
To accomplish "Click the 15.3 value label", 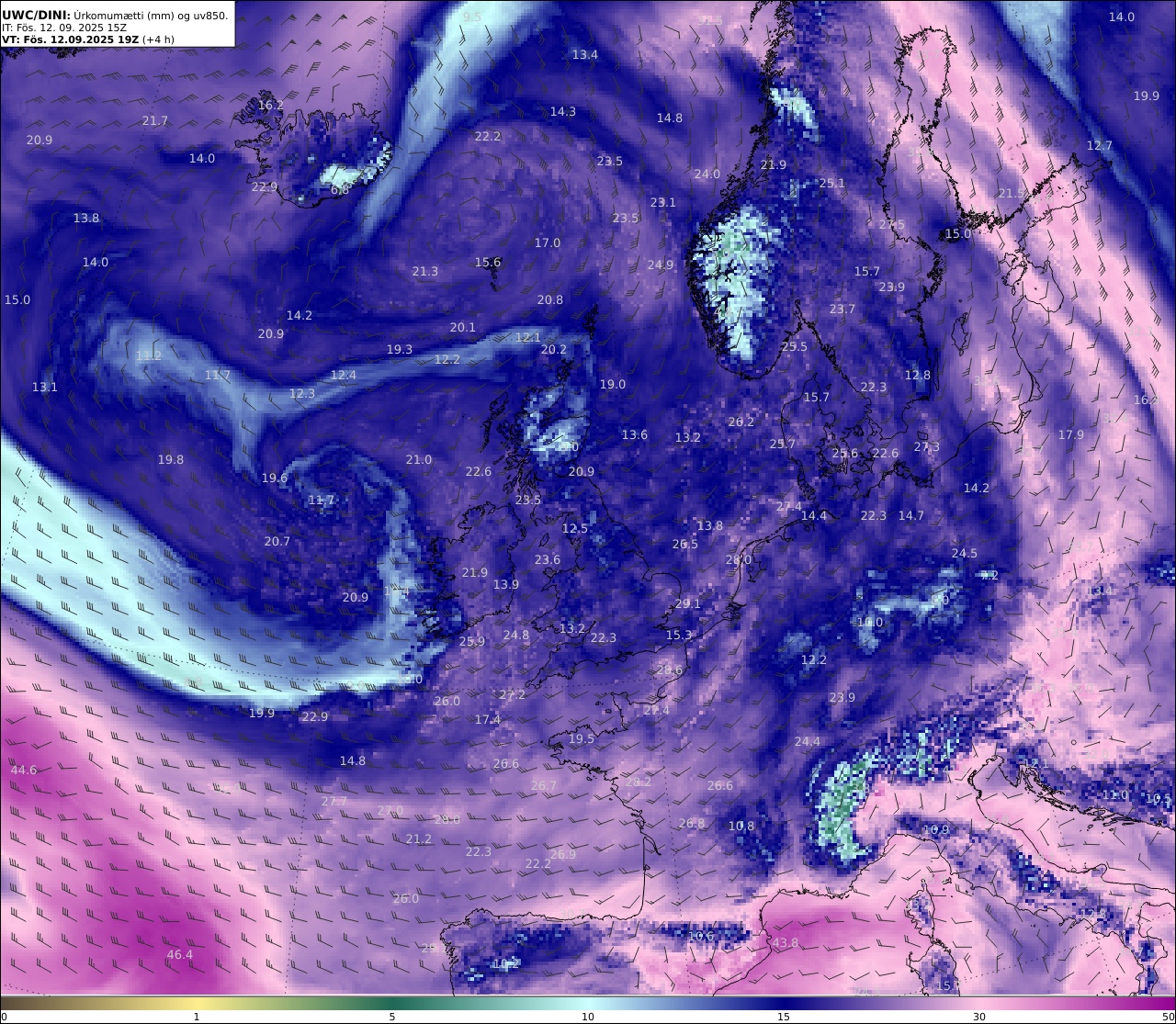I will click(679, 636).
